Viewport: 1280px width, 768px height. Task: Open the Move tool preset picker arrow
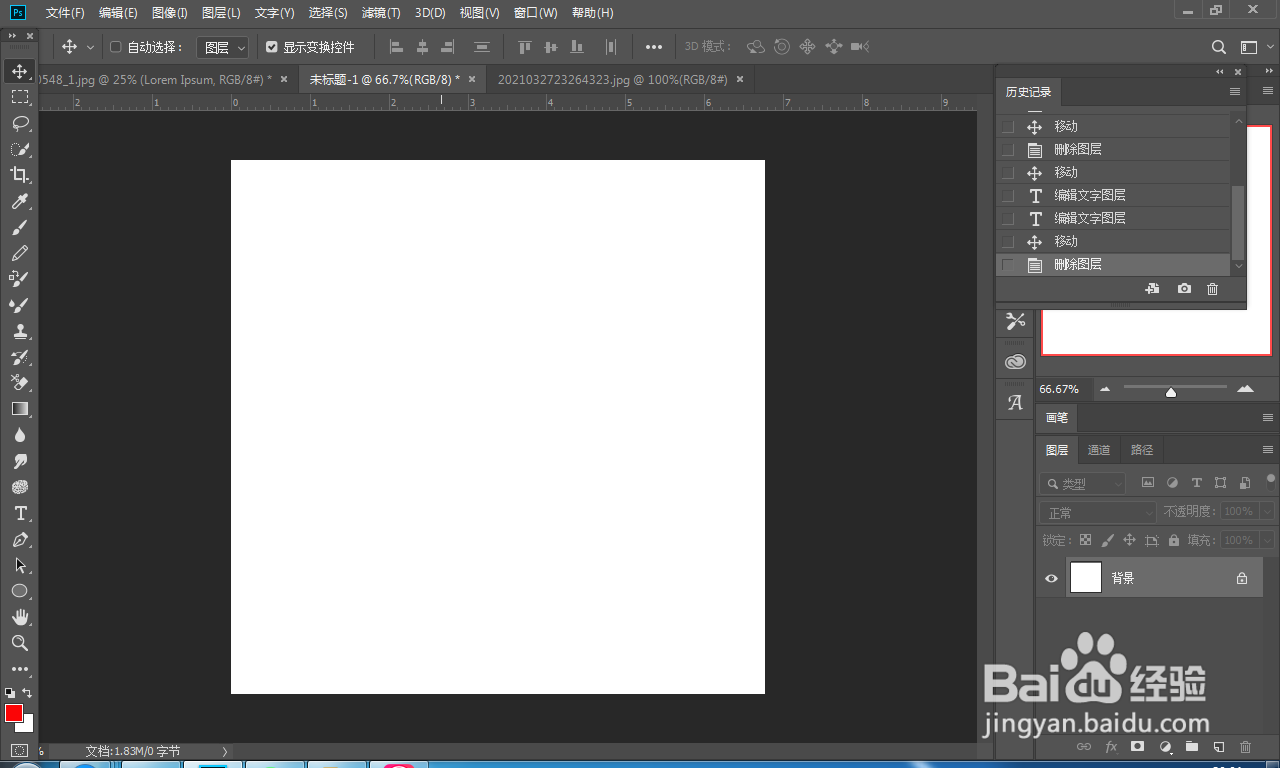pos(90,47)
